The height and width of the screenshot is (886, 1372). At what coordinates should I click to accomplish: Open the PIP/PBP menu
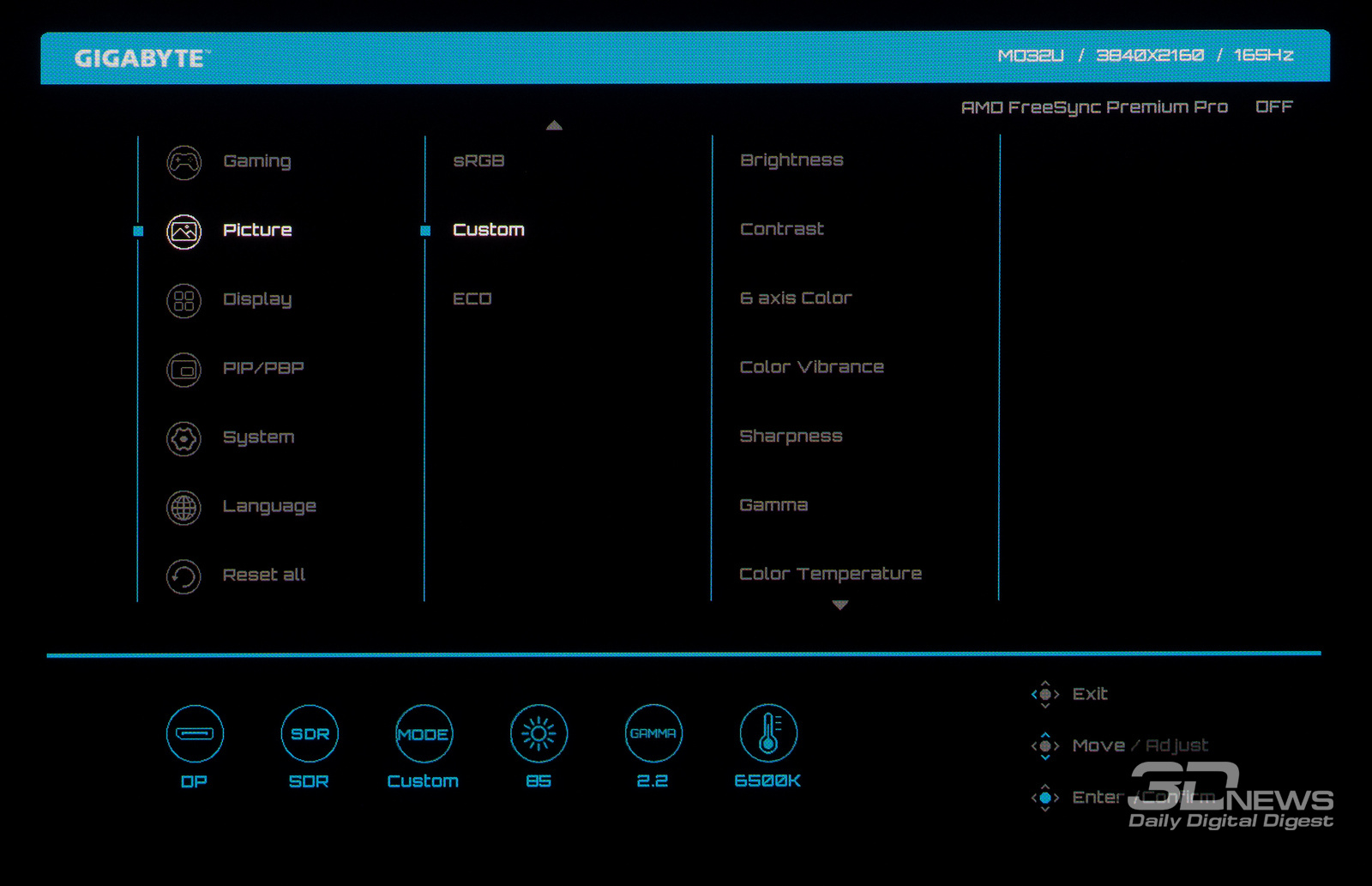263,368
